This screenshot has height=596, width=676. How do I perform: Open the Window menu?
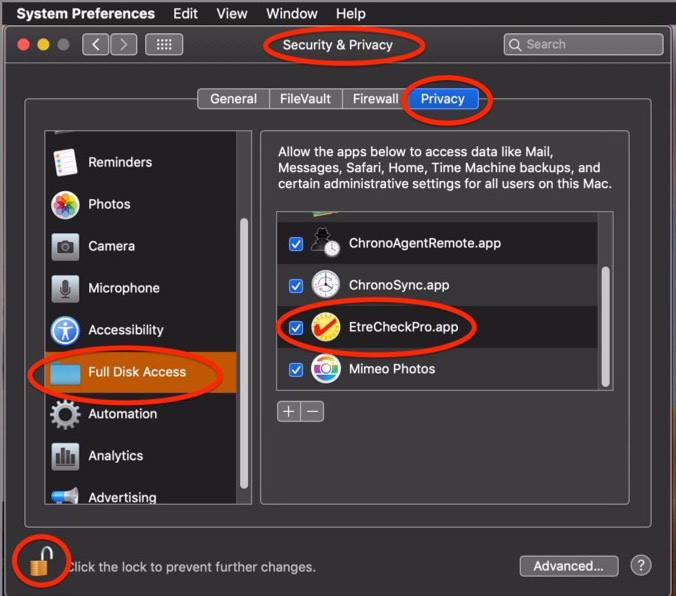[292, 13]
